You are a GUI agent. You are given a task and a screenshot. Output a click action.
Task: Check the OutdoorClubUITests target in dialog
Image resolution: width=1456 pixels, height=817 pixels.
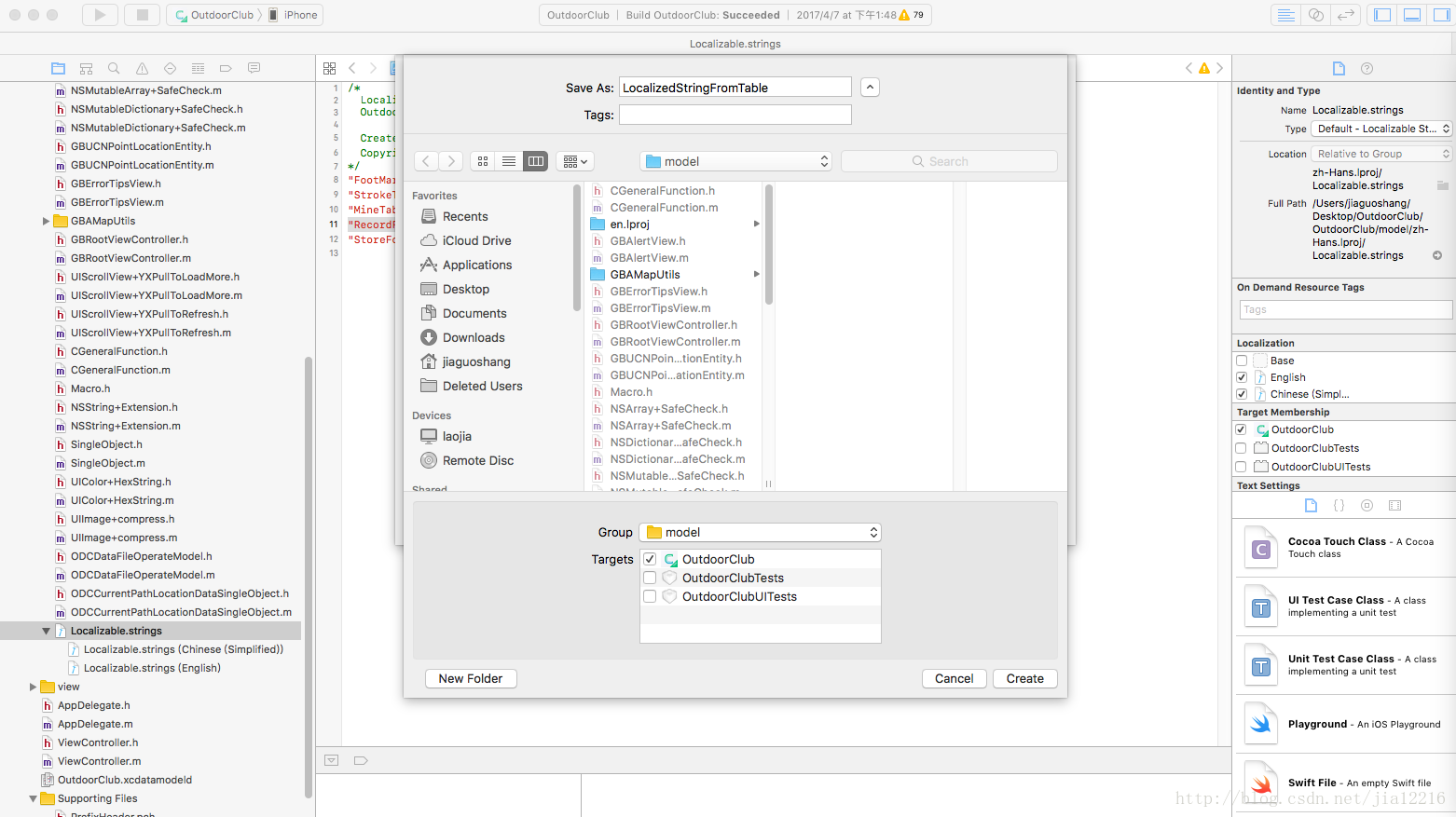point(650,596)
